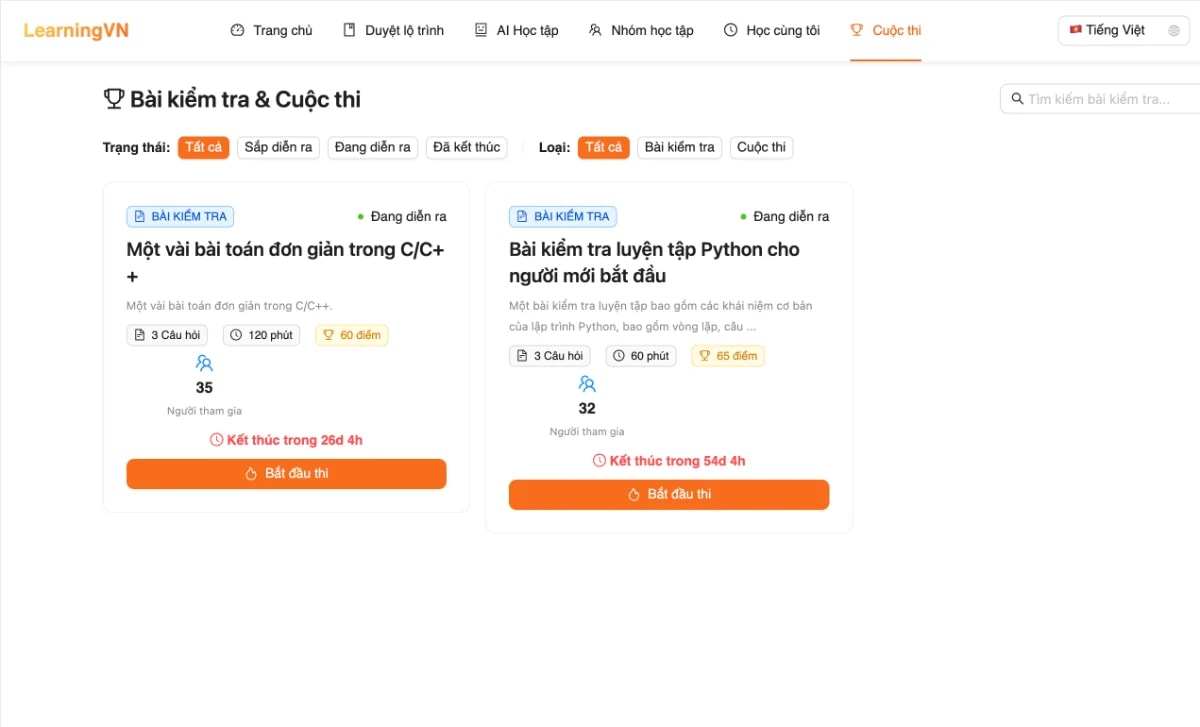Click the trophy icon beside page title

[x=114, y=99]
